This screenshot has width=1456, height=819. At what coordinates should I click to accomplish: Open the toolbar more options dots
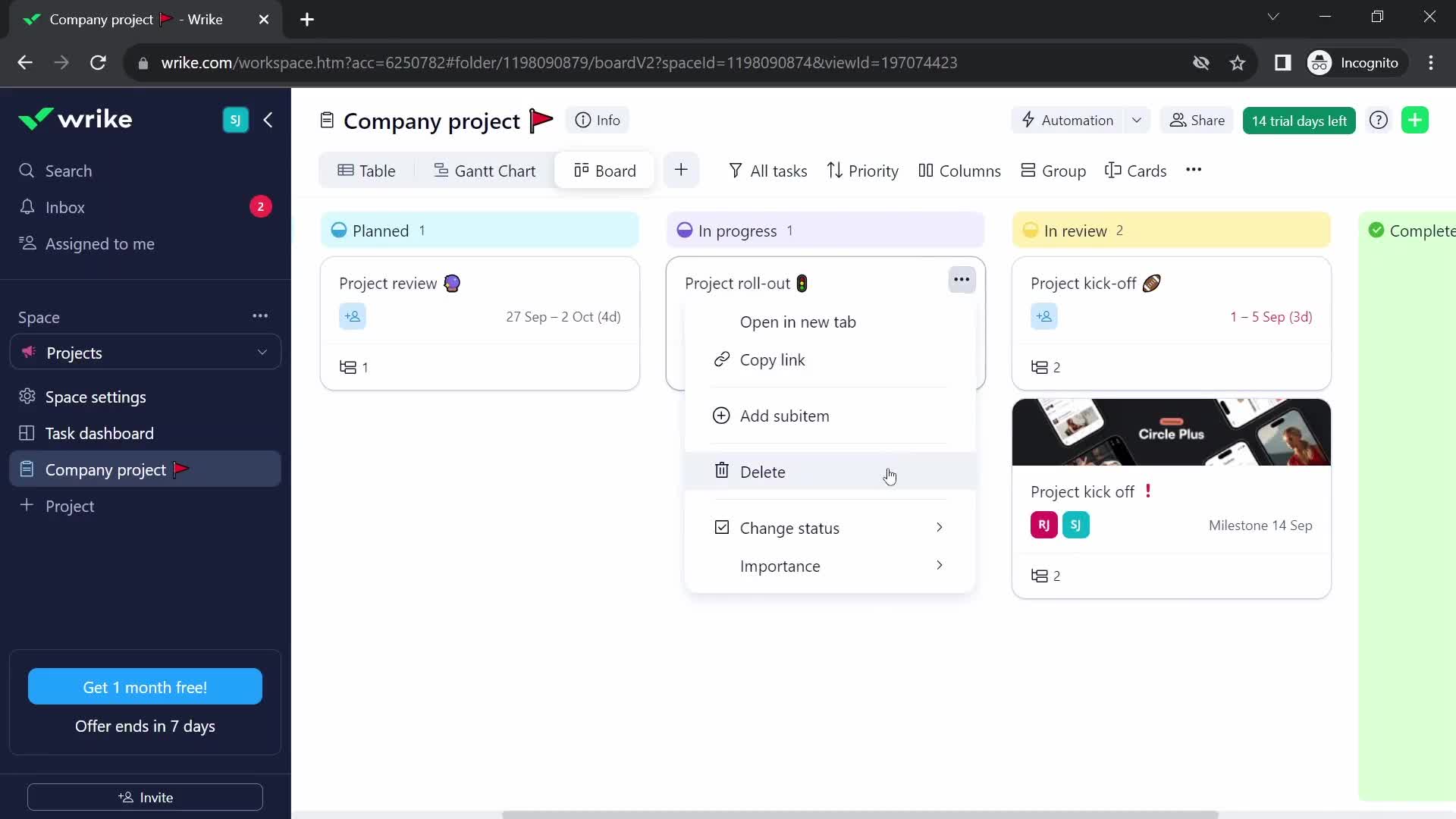pos(1194,170)
